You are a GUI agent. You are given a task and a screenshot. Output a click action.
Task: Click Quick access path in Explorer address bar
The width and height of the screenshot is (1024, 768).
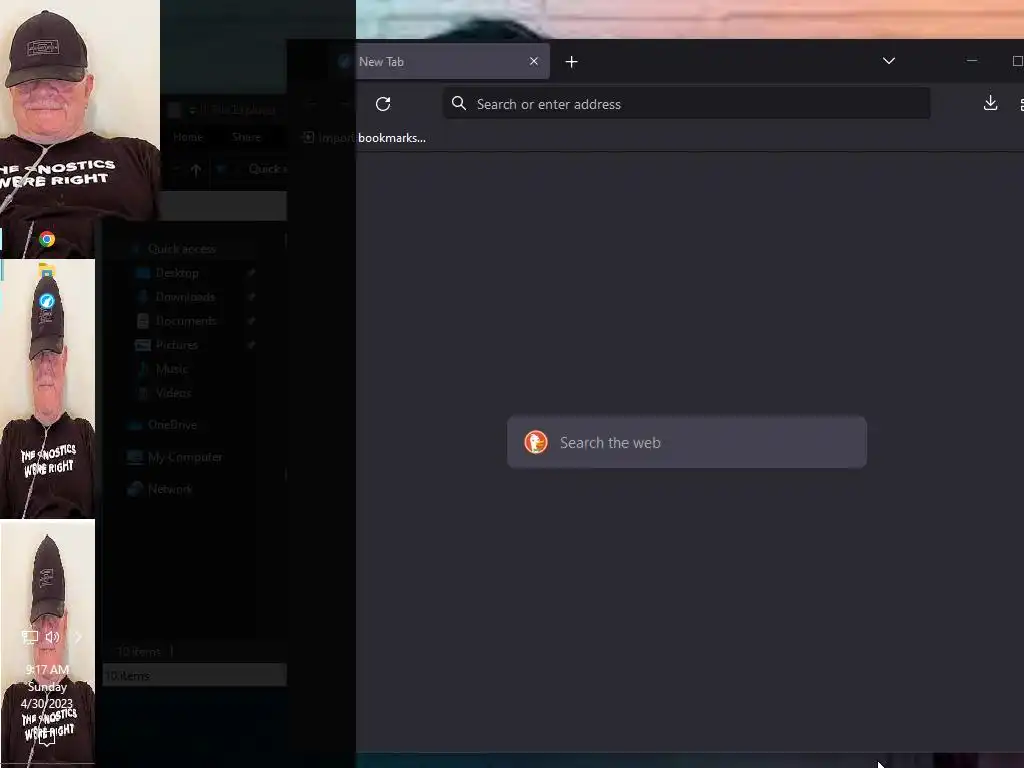pos(267,169)
